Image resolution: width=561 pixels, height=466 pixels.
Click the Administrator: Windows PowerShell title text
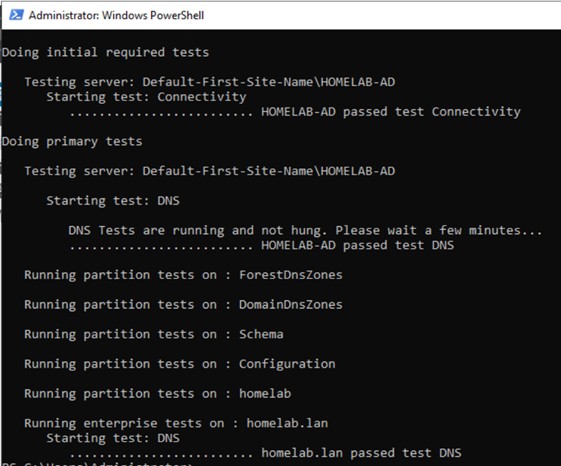pyautogui.click(x=116, y=15)
